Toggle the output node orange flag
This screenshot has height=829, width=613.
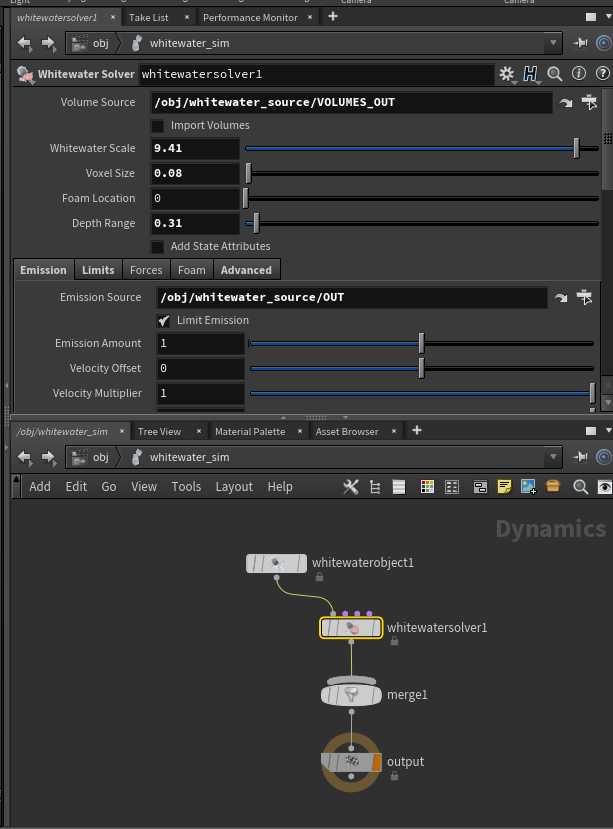(x=377, y=762)
